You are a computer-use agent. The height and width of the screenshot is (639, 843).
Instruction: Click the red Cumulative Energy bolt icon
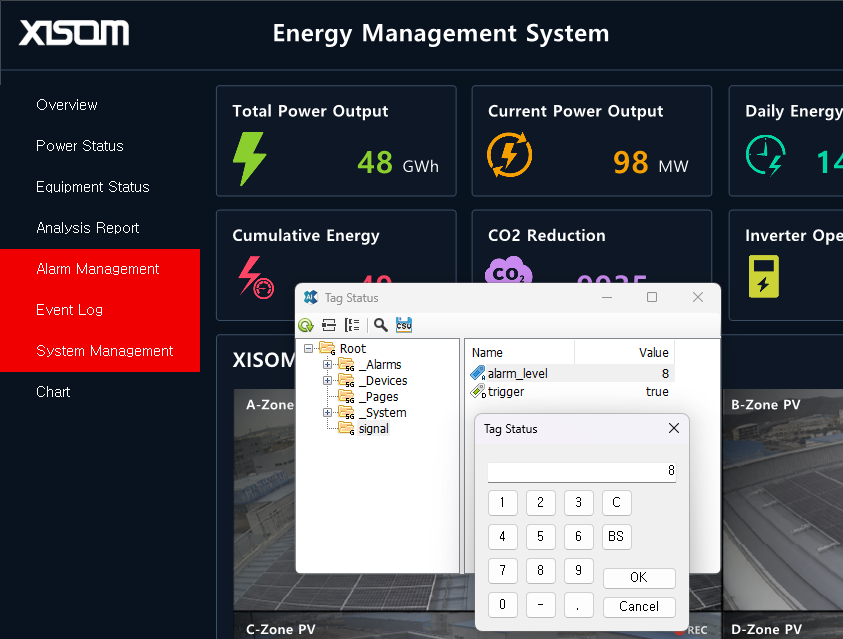256,277
